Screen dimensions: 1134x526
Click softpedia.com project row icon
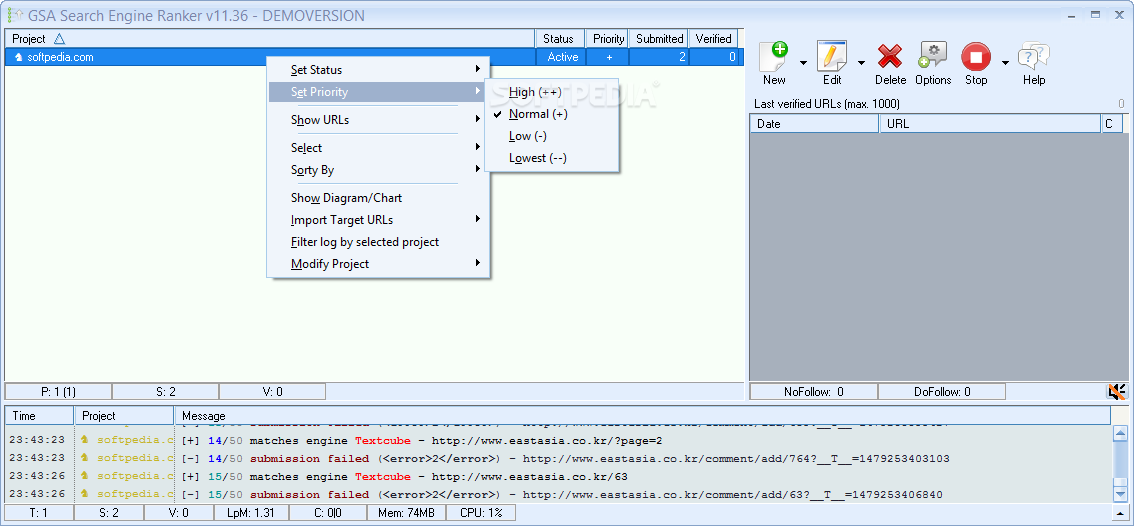[x=19, y=57]
